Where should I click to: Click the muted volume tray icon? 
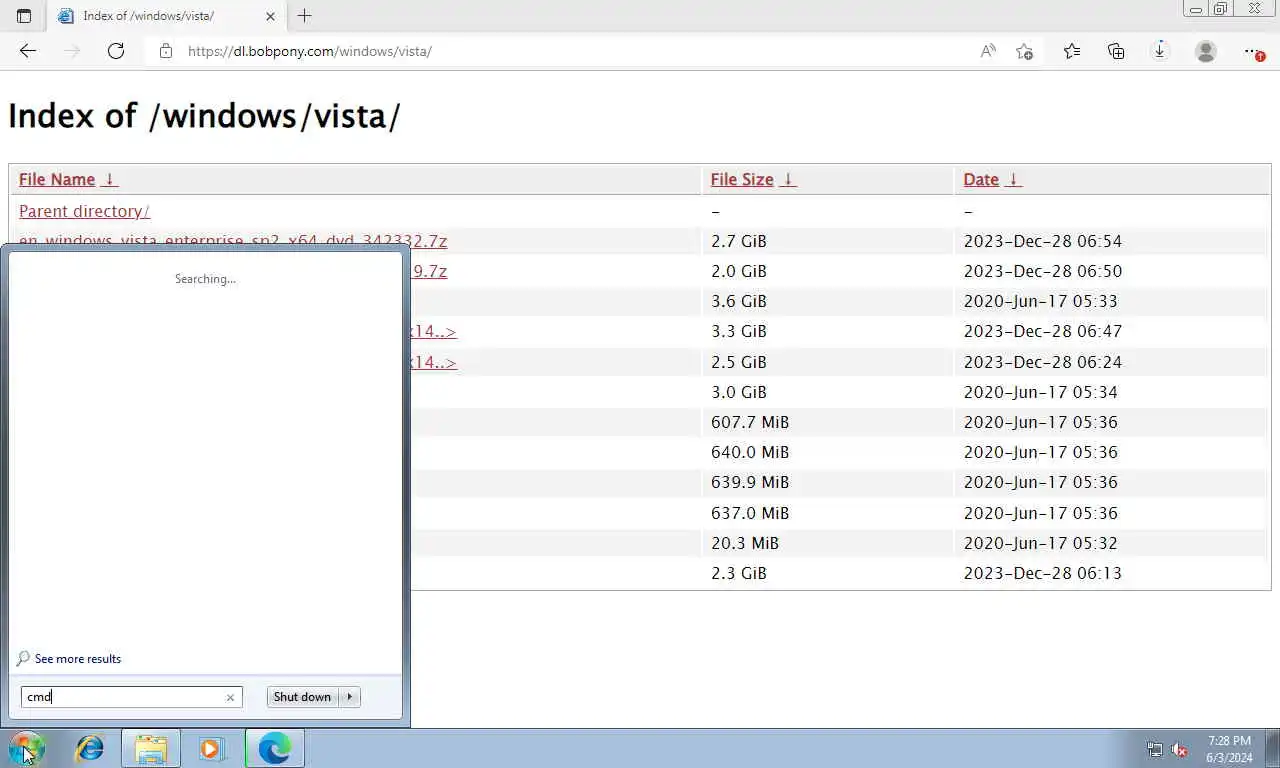(1179, 749)
